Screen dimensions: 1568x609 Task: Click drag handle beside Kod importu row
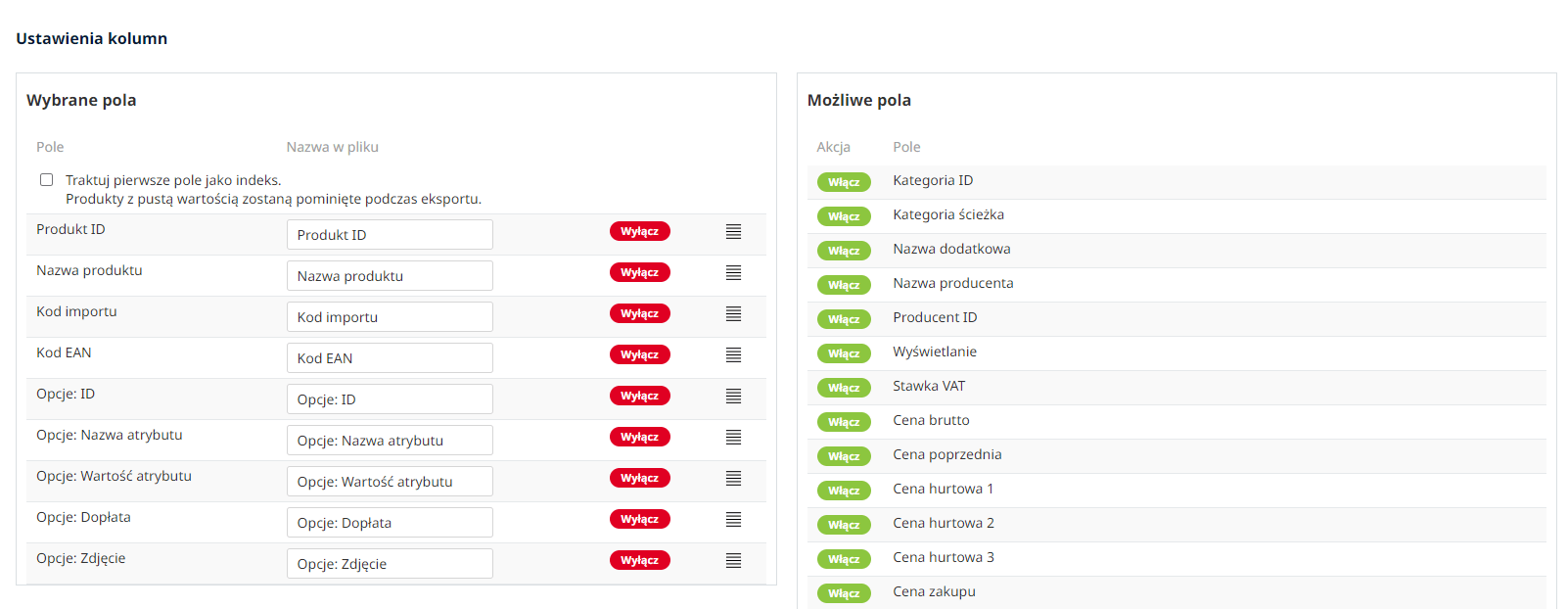tap(733, 314)
